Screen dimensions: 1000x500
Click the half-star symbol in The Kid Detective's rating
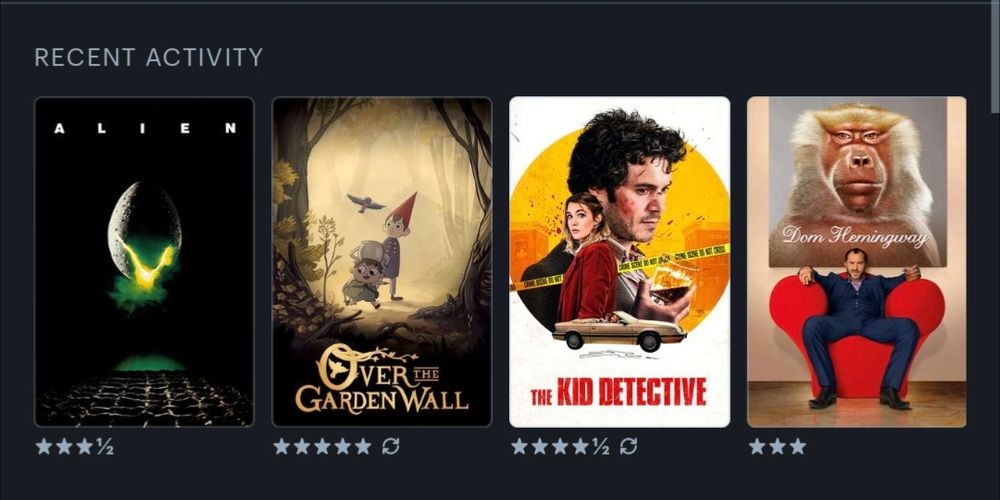601,446
